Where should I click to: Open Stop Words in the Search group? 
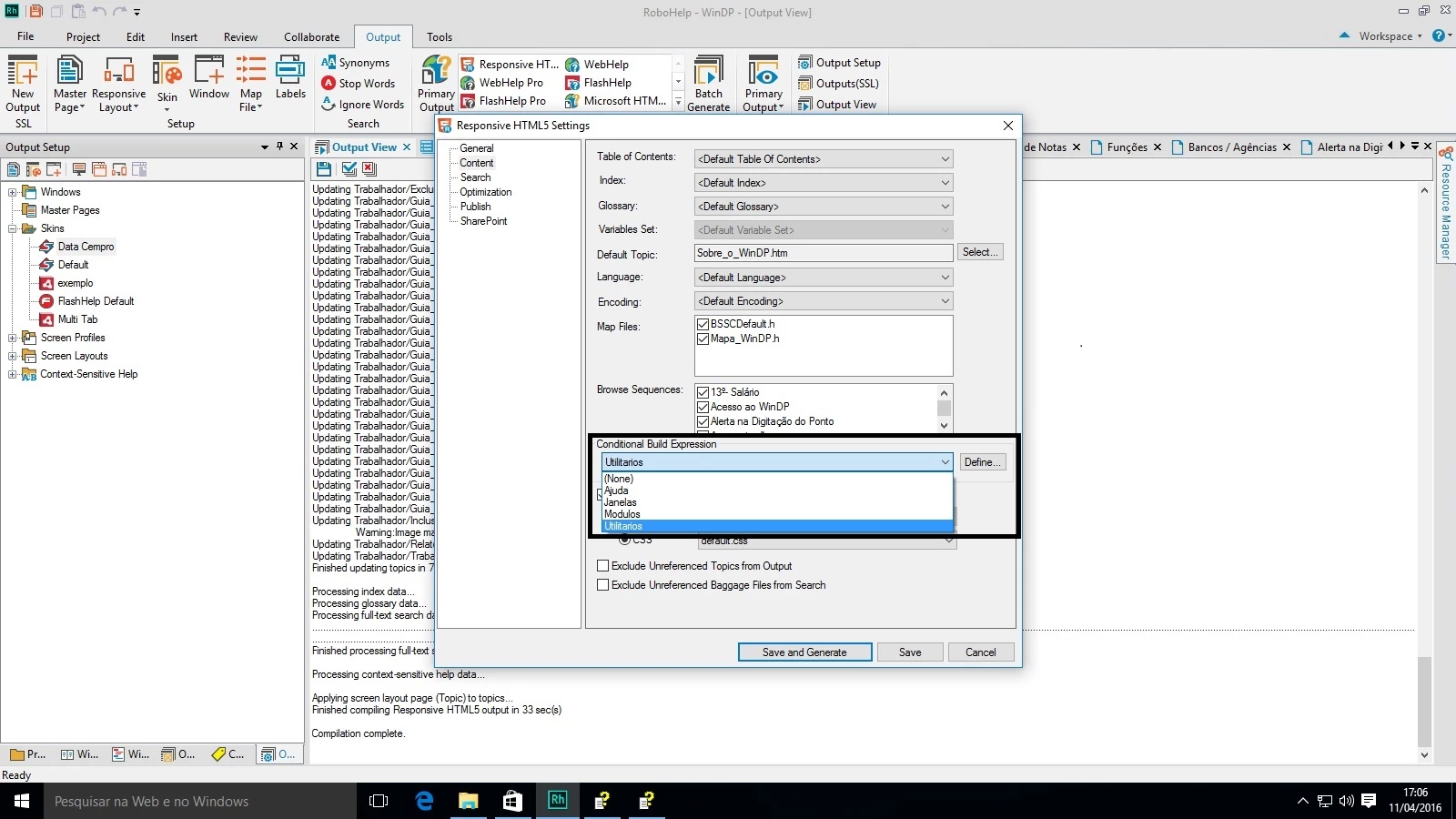tap(359, 84)
